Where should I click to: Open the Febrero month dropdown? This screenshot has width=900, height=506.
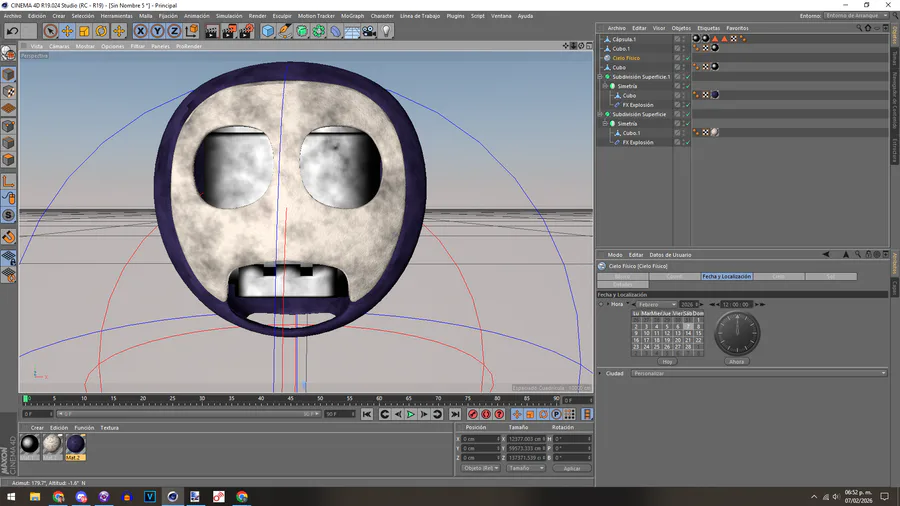coord(657,304)
